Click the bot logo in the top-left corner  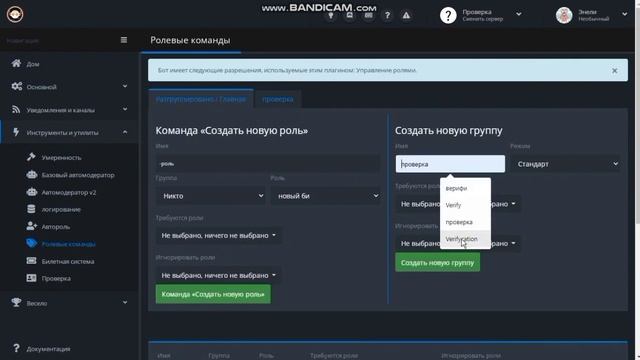(15, 14)
